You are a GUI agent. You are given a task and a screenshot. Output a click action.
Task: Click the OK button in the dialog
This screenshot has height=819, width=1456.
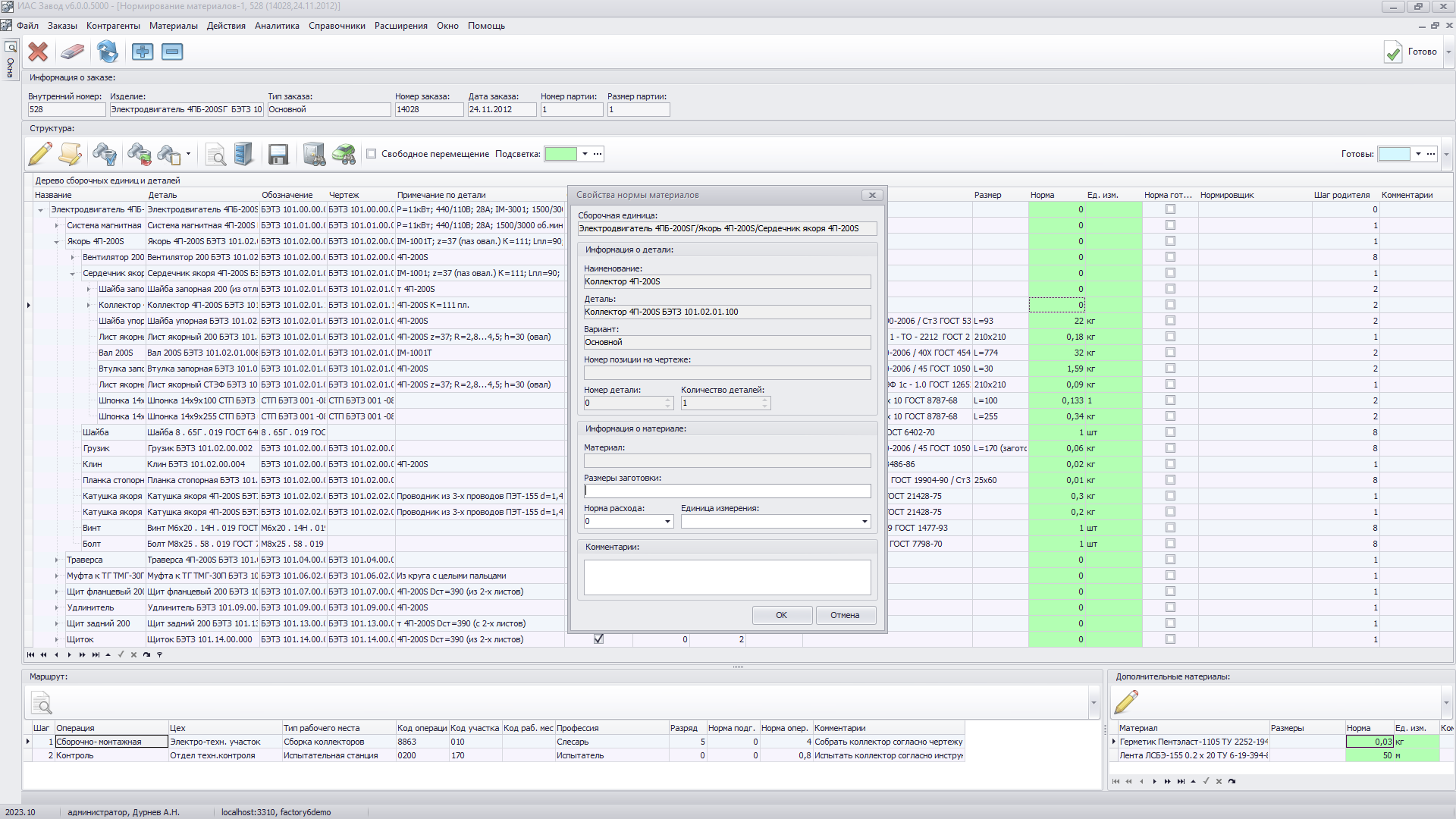pyautogui.click(x=781, y=615)
